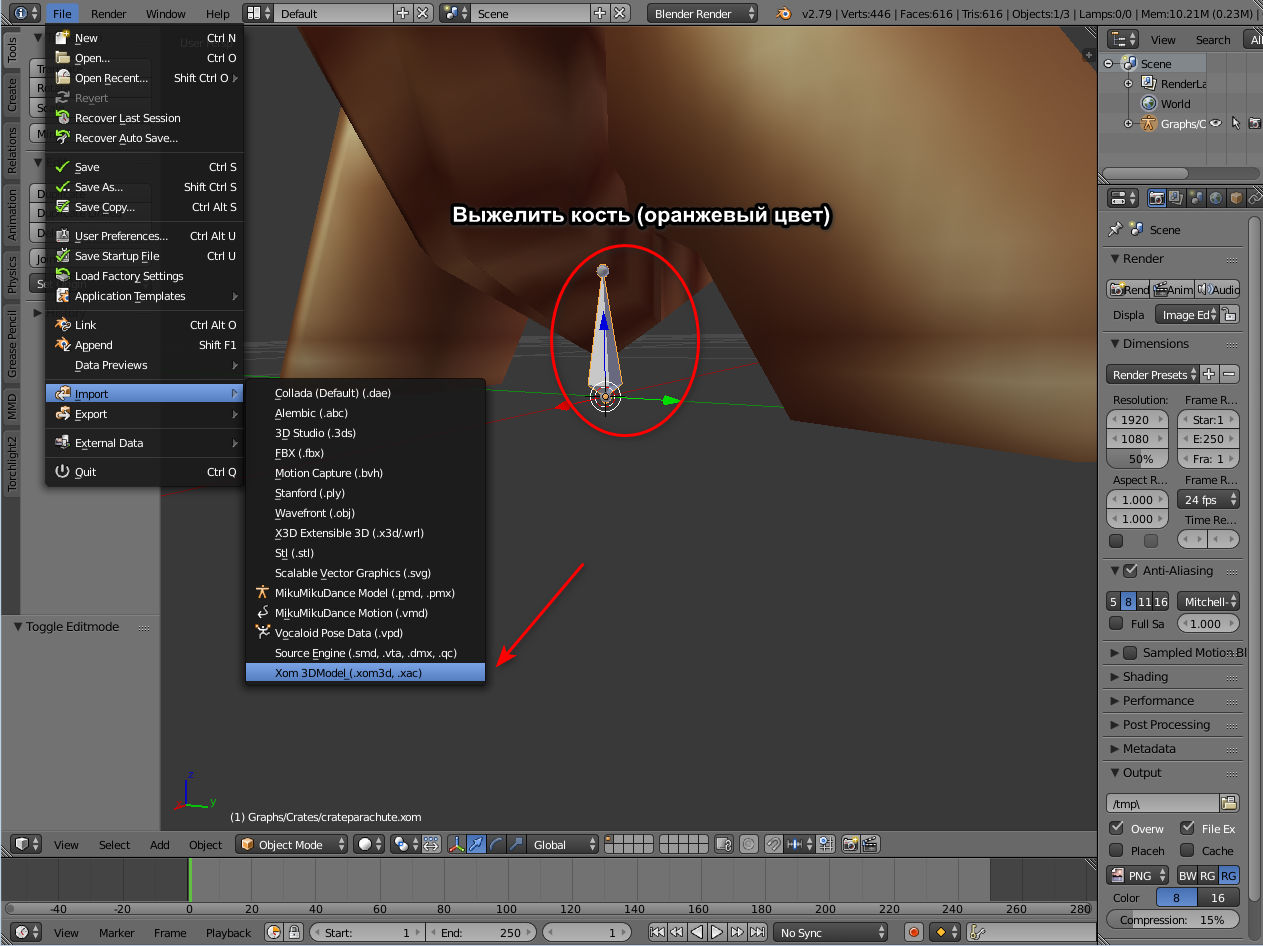Click the Export submenu item
Viewport: 1263px width, 946px height.
coord(144,414)
